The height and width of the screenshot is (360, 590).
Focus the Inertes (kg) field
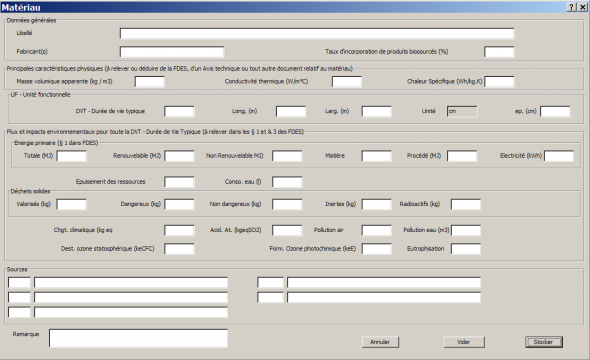(x=377, y=204)
